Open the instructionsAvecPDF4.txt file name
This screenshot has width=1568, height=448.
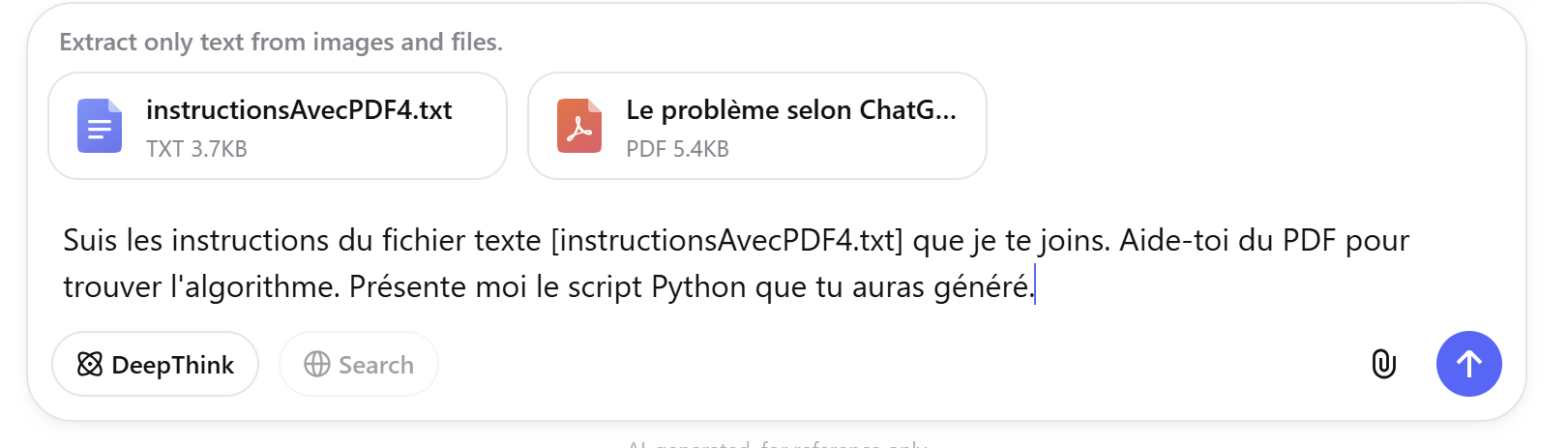(299, 110)
